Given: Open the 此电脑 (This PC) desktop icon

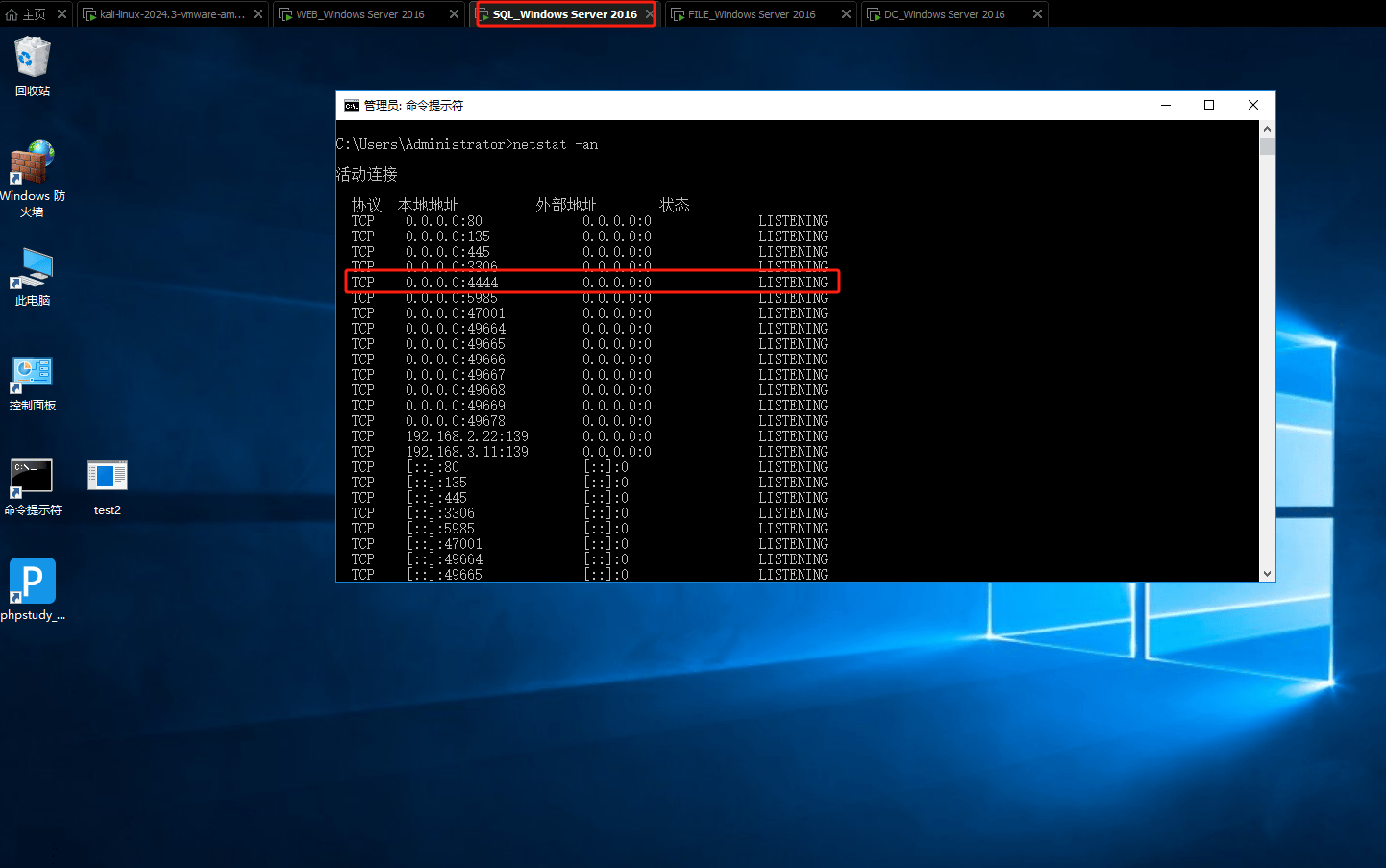Looking at the screenshot, I should point(33,277).
